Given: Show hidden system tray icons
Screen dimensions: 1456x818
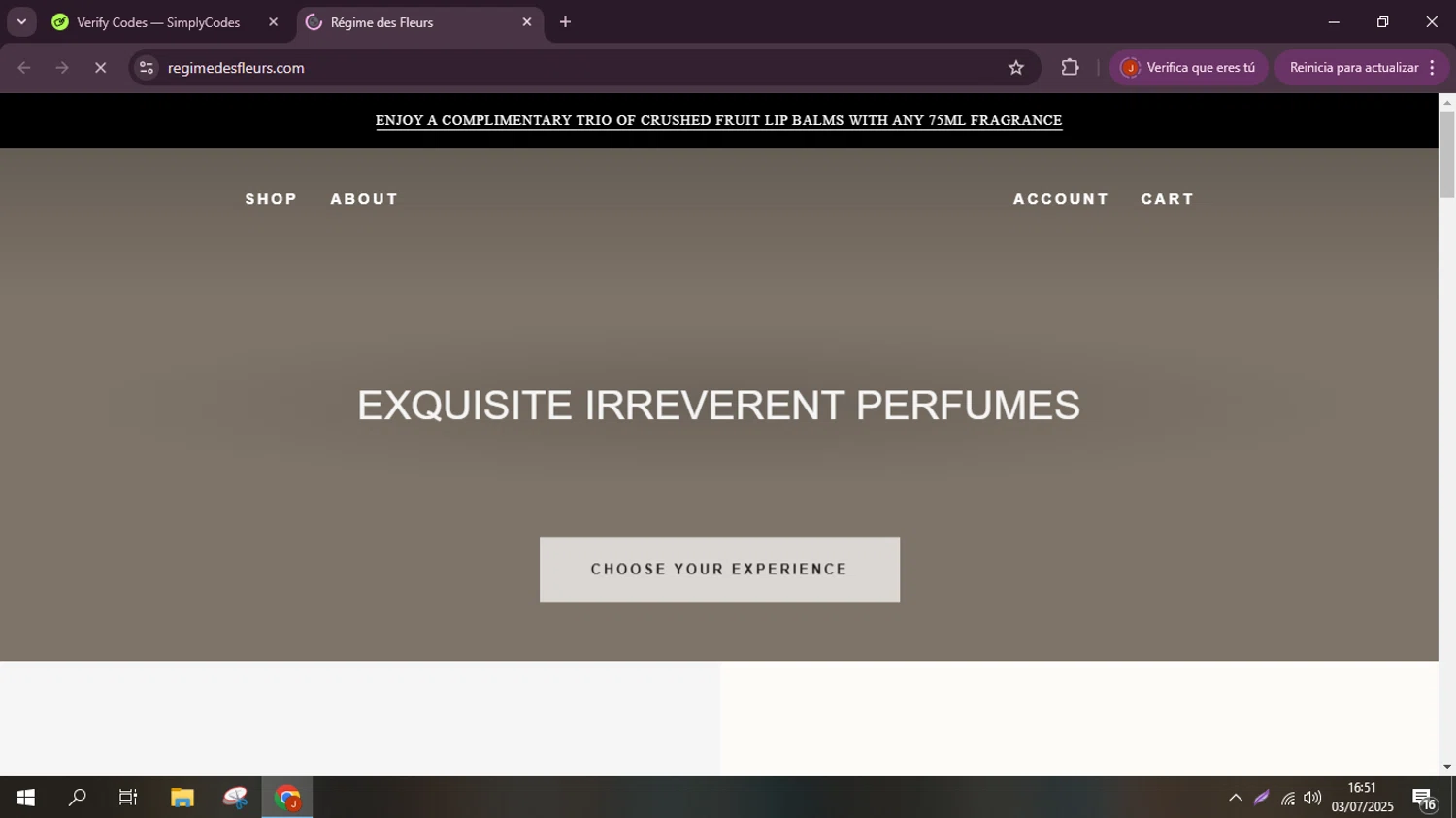Looking at the screenshot, I should click(x=1236, y=798).
